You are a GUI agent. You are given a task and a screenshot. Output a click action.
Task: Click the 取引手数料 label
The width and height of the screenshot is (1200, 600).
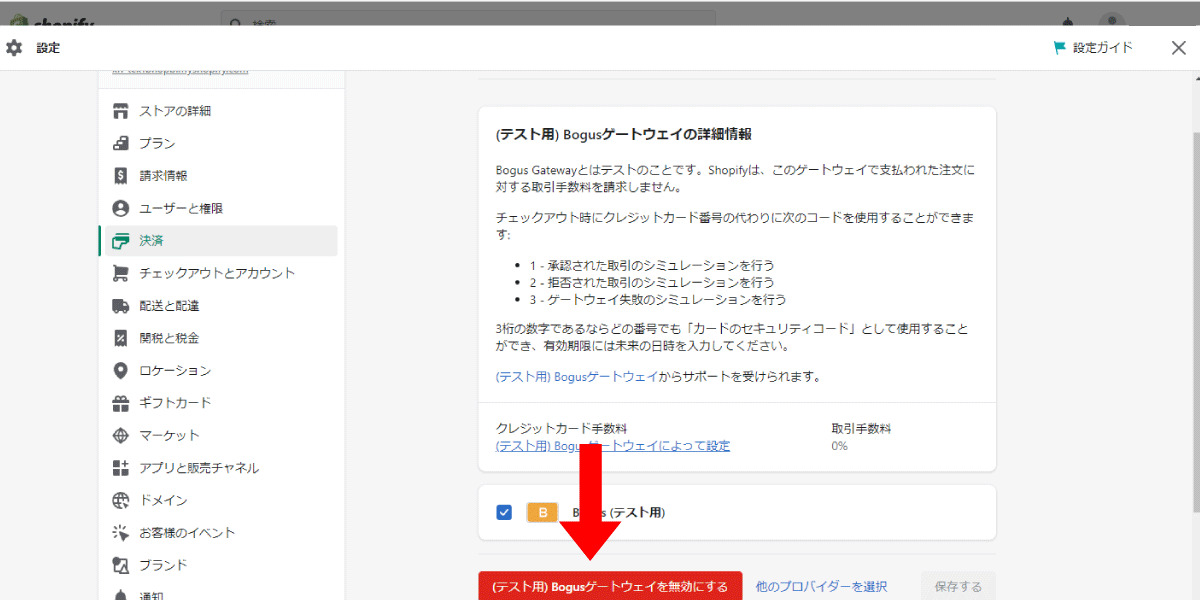(861, 428)
